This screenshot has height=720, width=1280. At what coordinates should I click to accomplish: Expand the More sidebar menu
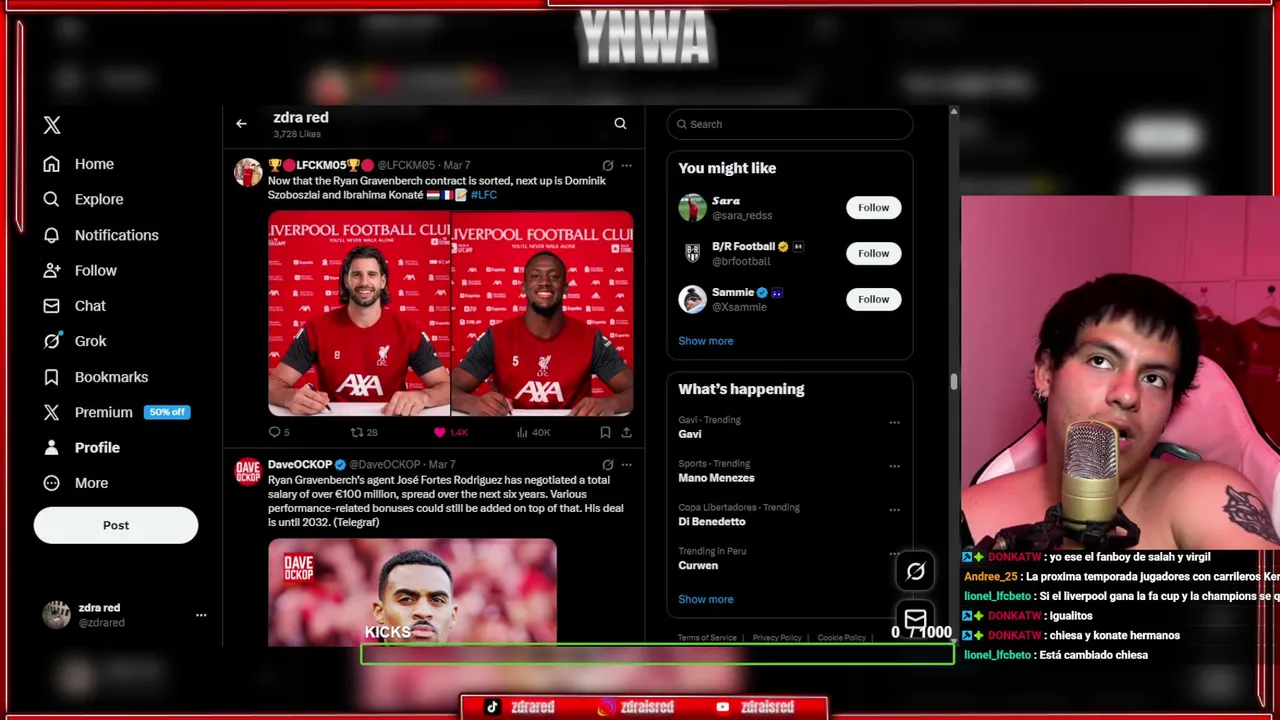76,483
